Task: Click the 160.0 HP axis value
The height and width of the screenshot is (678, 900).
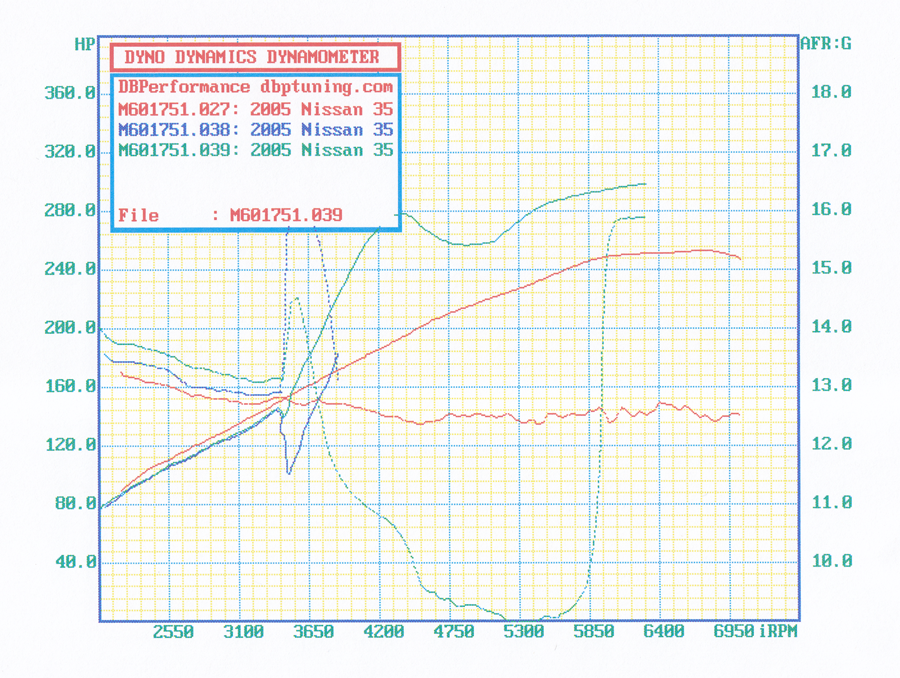Action: pos(70,386)
